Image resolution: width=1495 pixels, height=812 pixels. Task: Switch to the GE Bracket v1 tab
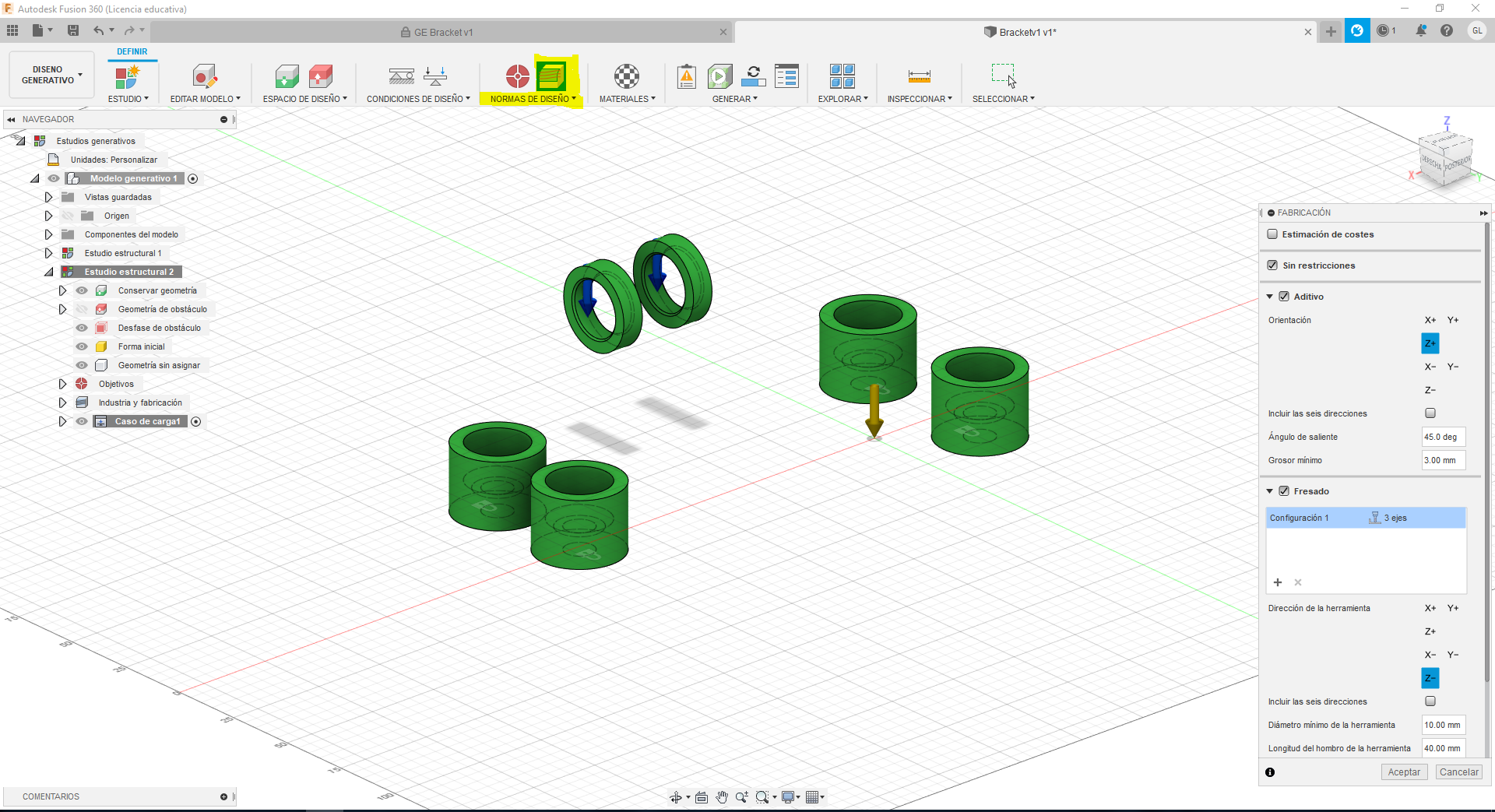pos(440,32)
